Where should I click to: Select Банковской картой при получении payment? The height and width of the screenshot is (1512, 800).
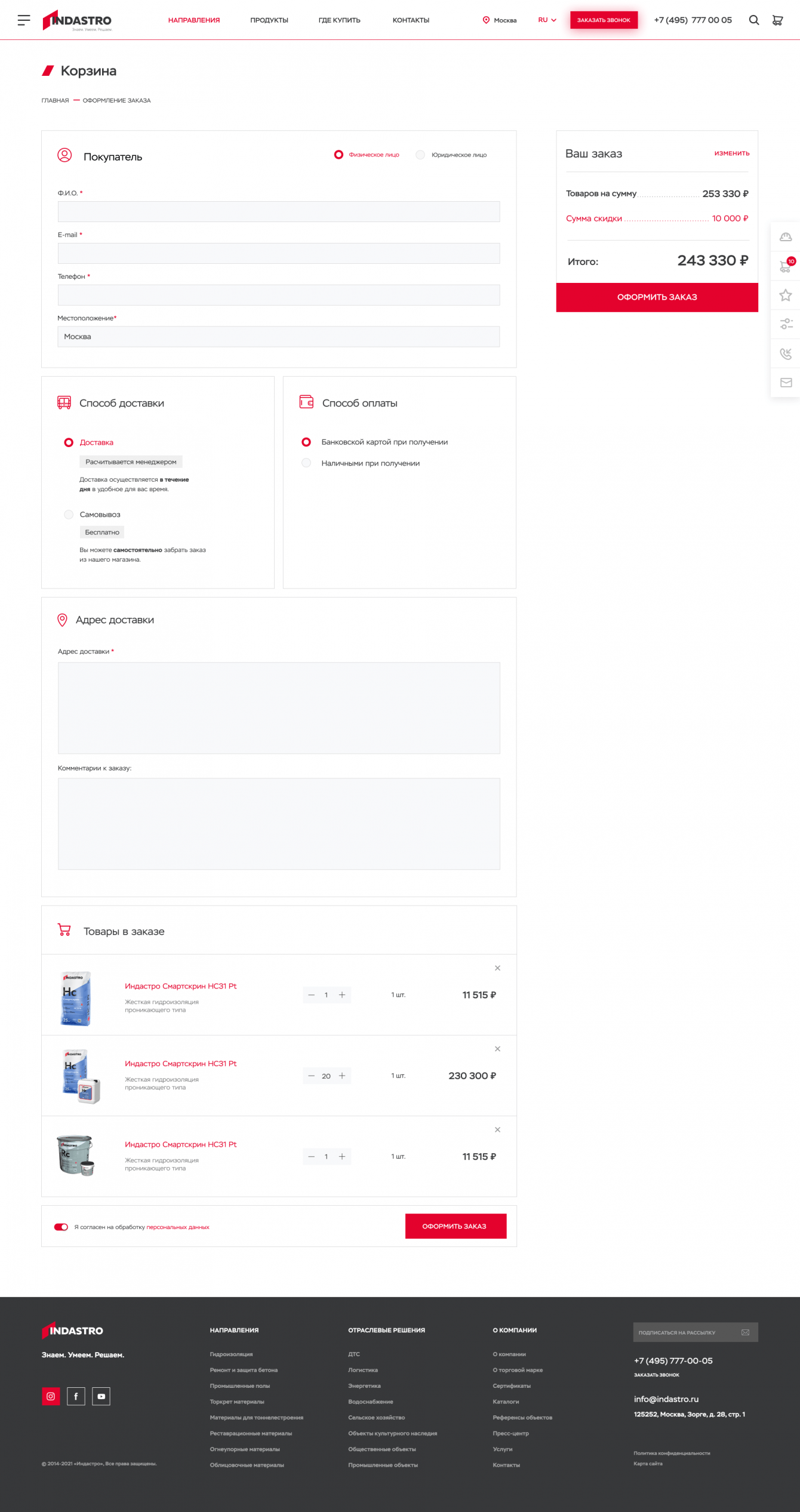(306, 442)
